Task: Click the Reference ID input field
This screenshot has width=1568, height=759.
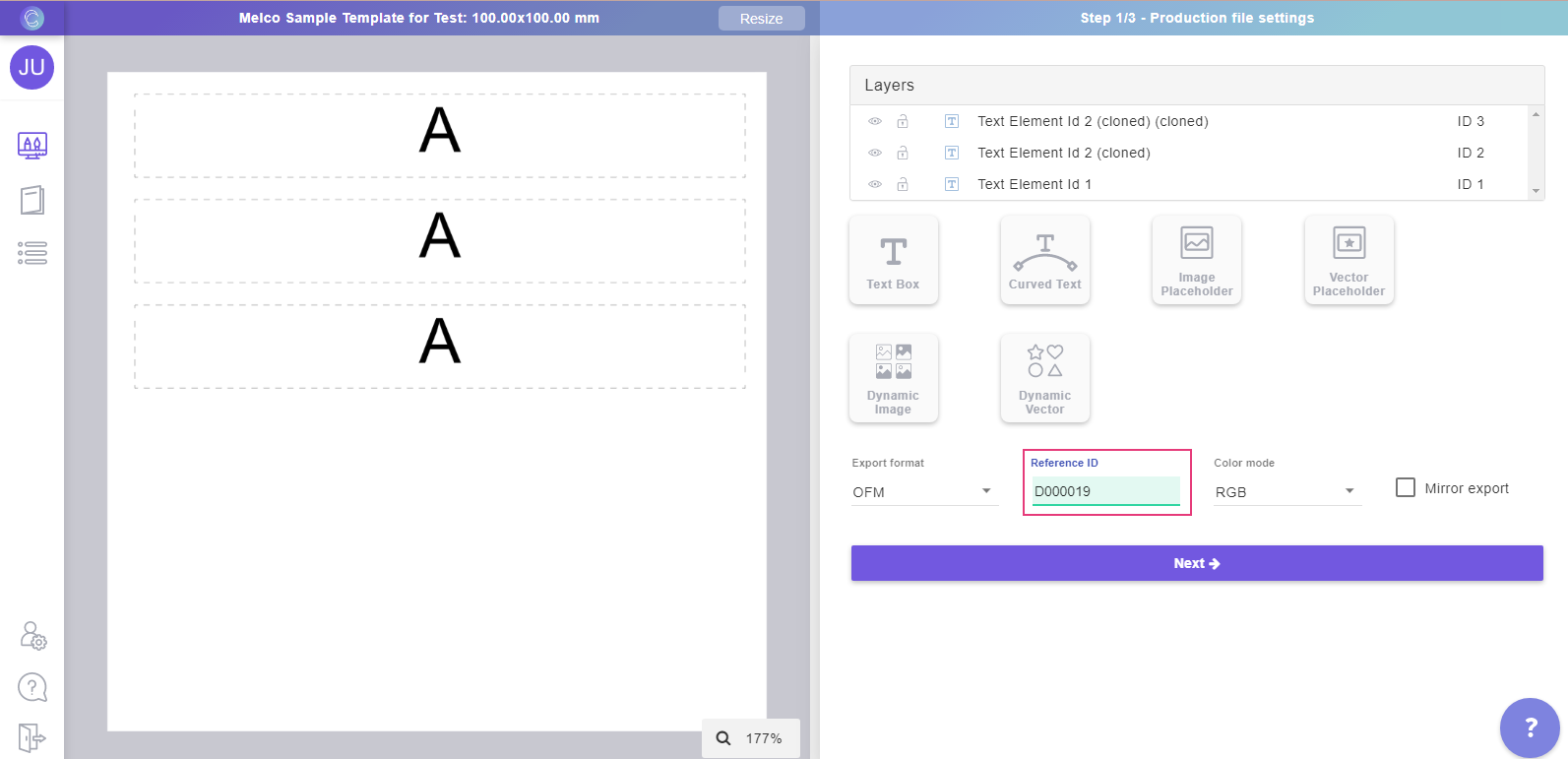Action: click(1104, 491)
